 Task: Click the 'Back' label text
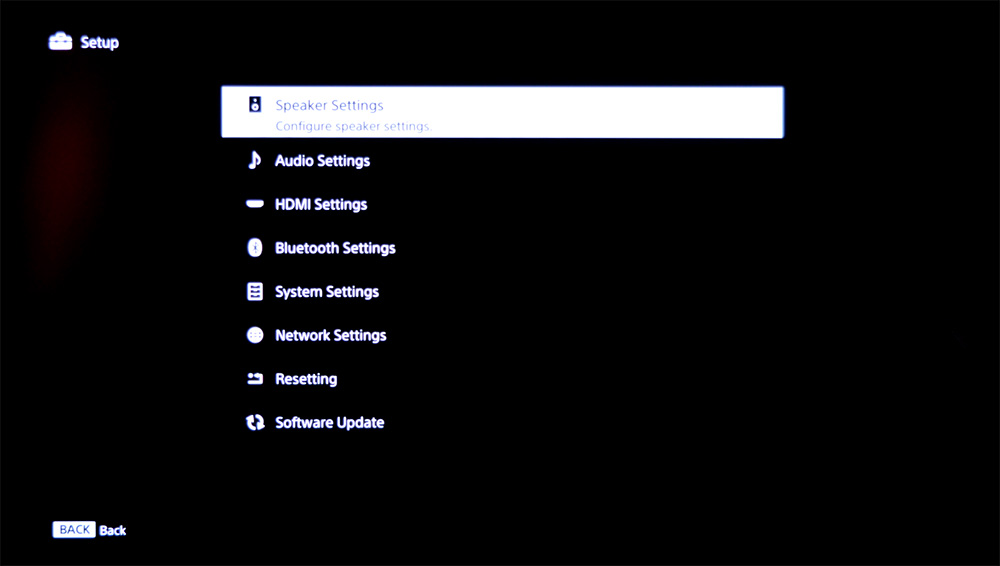click(x=112, y=530)
